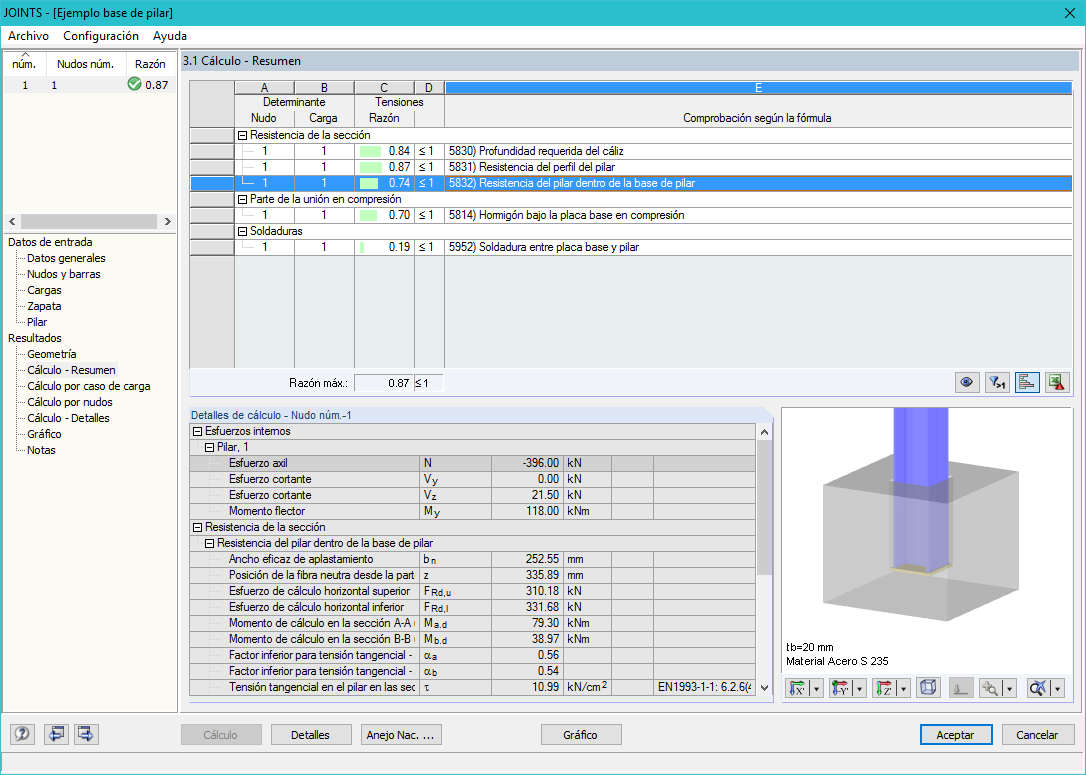Select 'Cálculo - Resumen' in the navigator
1086x775 pixels.
click(71, 370)
